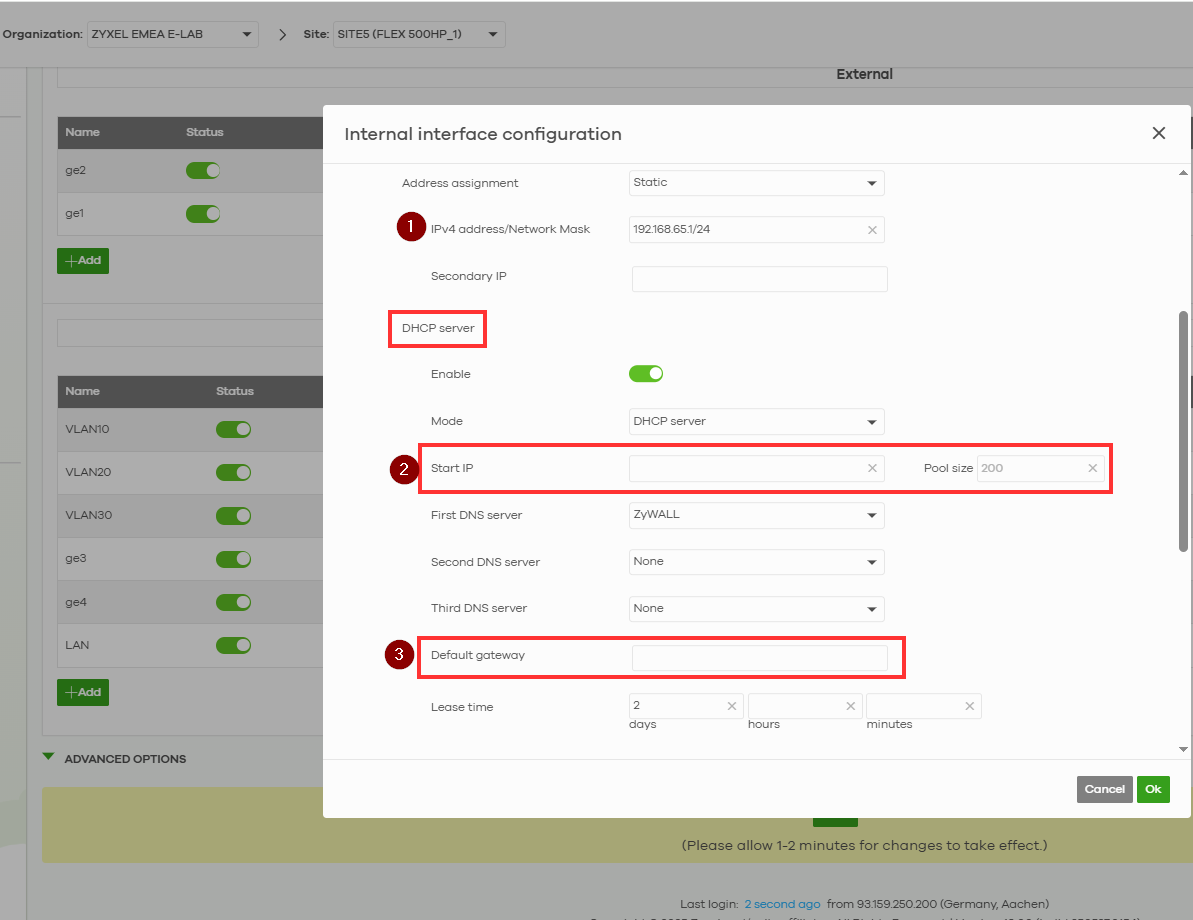Clear the Pool size value
Screen dimensions: 1193x920
click(x=1092, y=468)
